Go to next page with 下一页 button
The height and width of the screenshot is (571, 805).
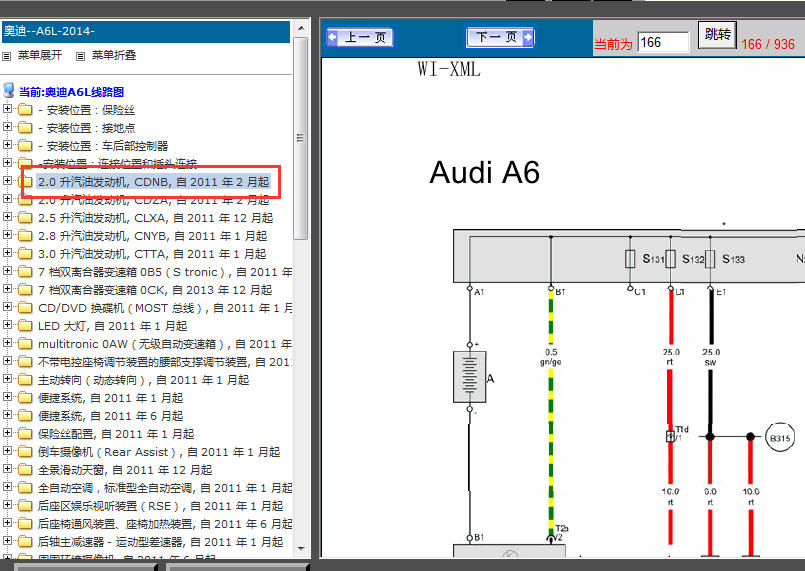point(500,37)
